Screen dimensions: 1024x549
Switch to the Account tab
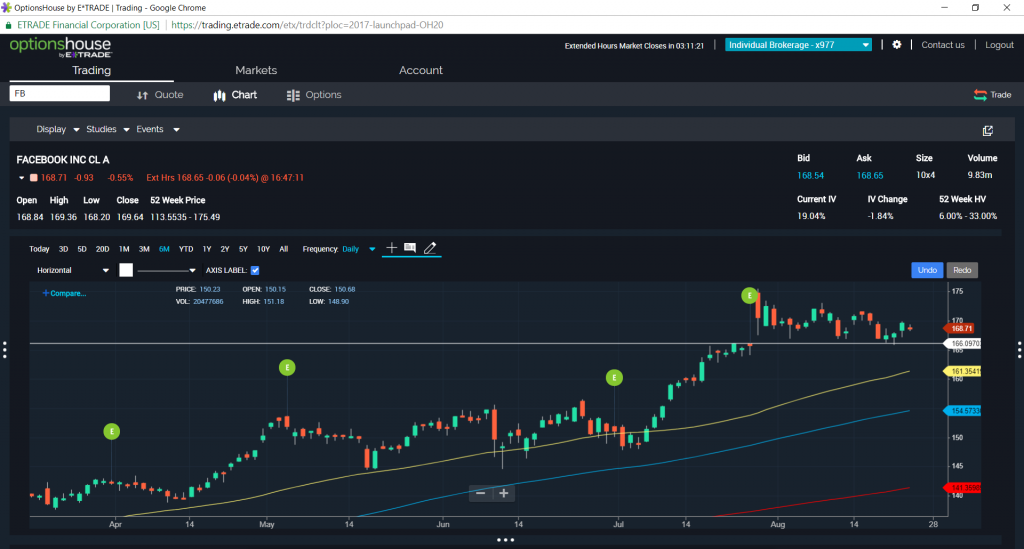click(x=421, y=70)
